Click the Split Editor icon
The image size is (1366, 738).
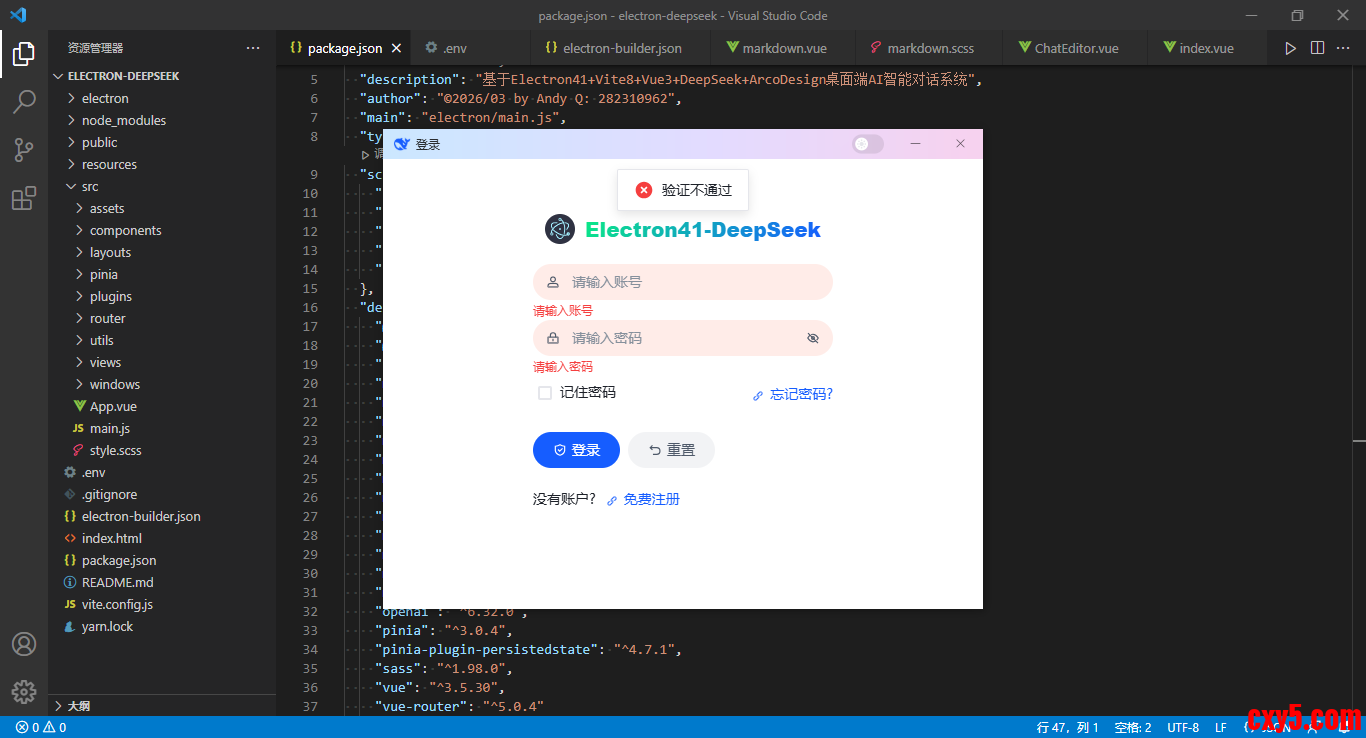point(1317,48)
